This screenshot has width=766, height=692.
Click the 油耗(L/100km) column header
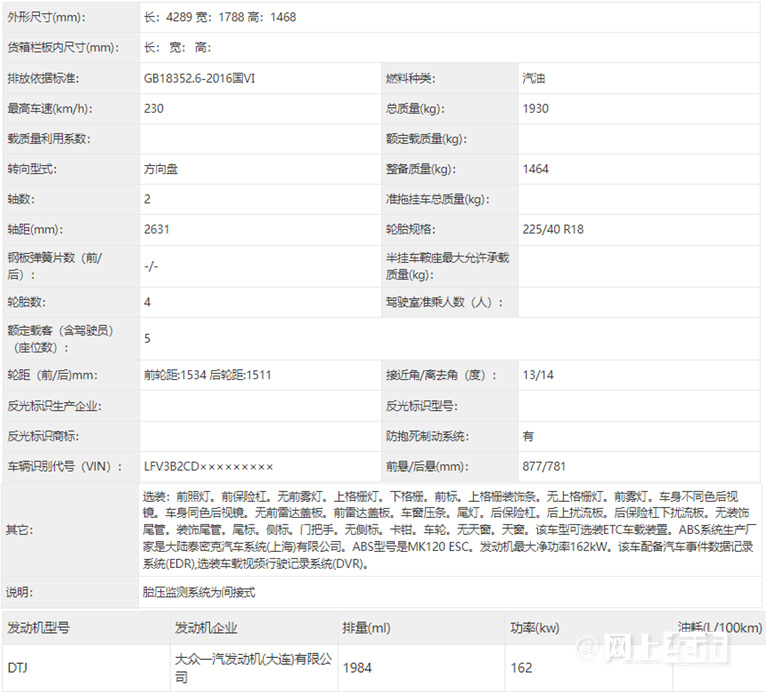click(x=720, y=628)
